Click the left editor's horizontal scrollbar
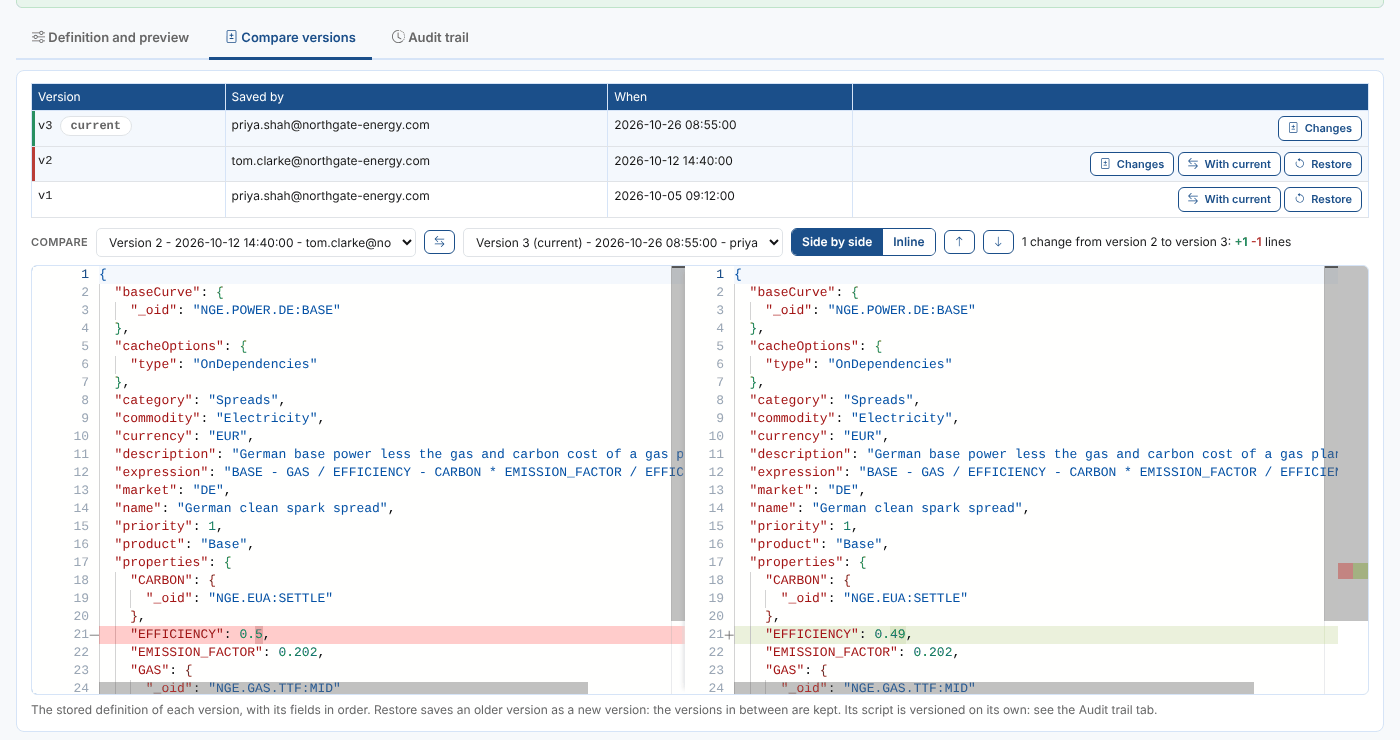 point(343,687)
